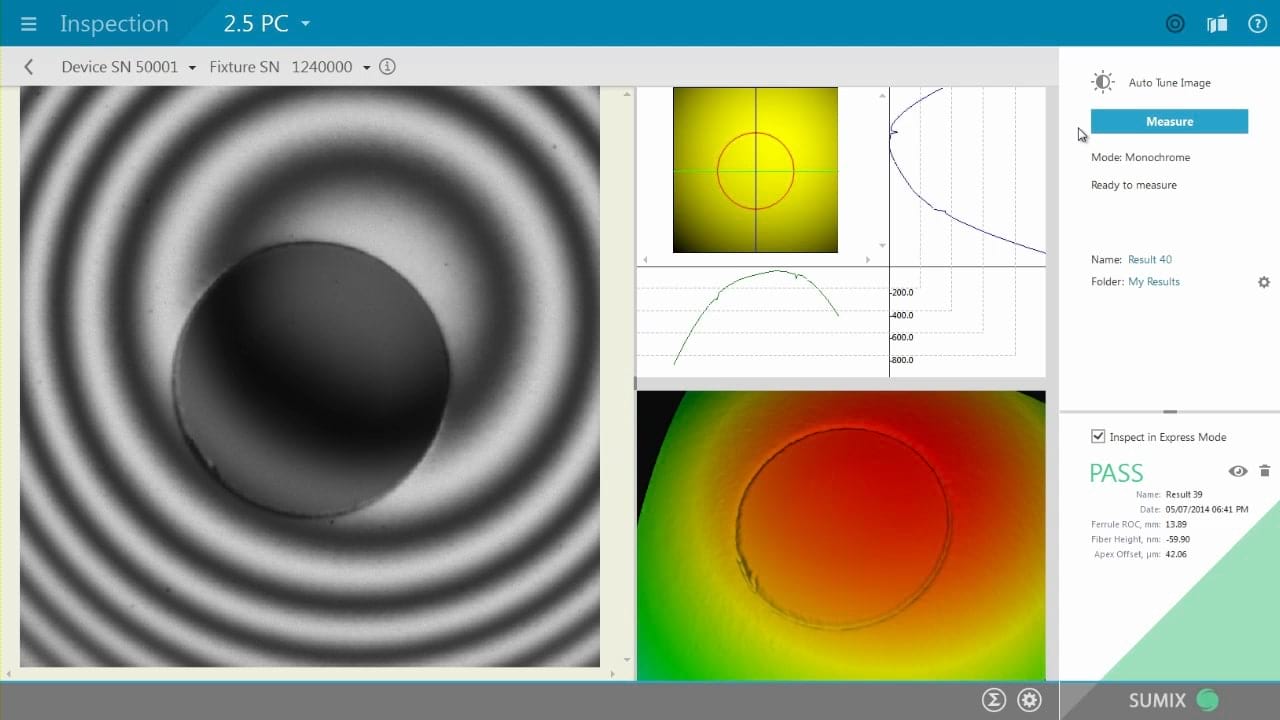This screenshot has height=720, width=1280.
Task: Click the "-400.0" axis label
Action: (901, 315)
